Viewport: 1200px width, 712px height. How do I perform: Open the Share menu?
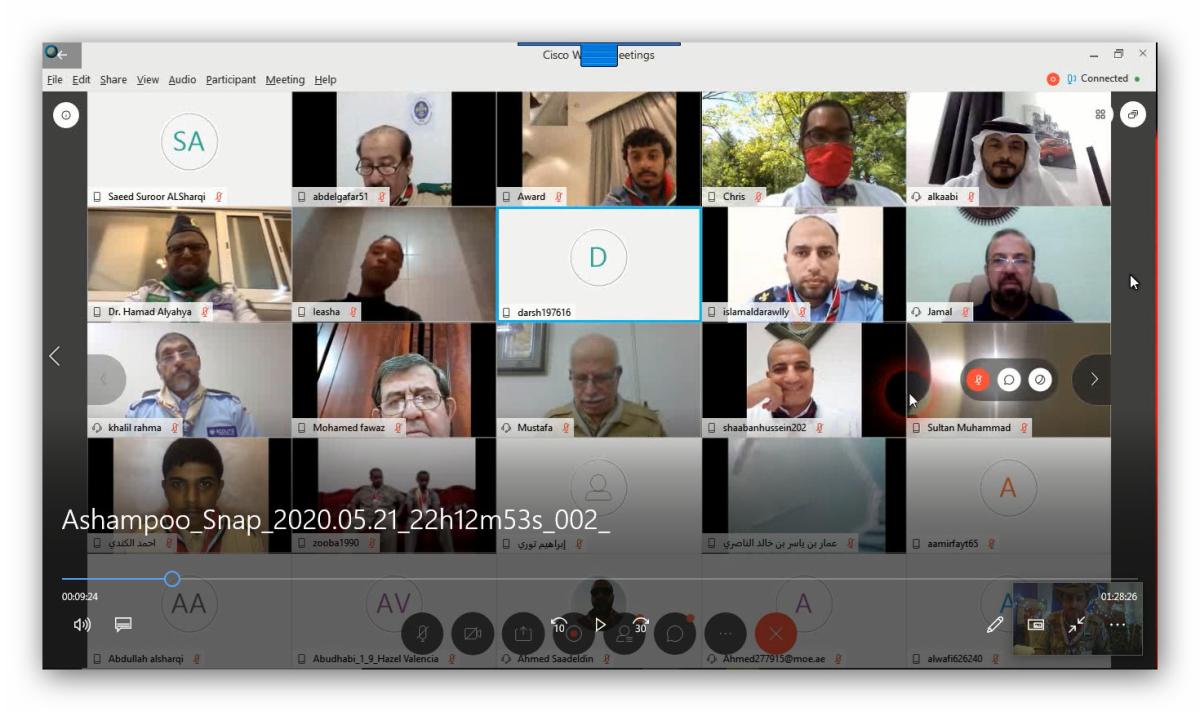tap(113, 80)
